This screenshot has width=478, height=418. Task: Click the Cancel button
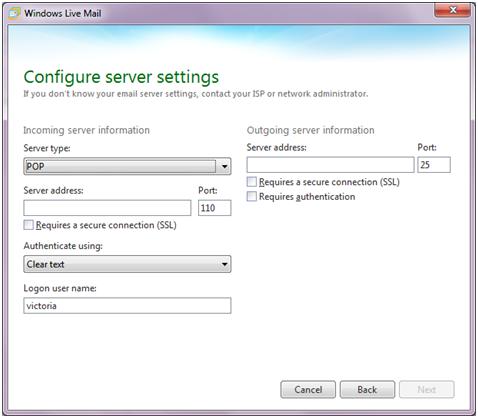pyautogui.click(x=308, y=389)
